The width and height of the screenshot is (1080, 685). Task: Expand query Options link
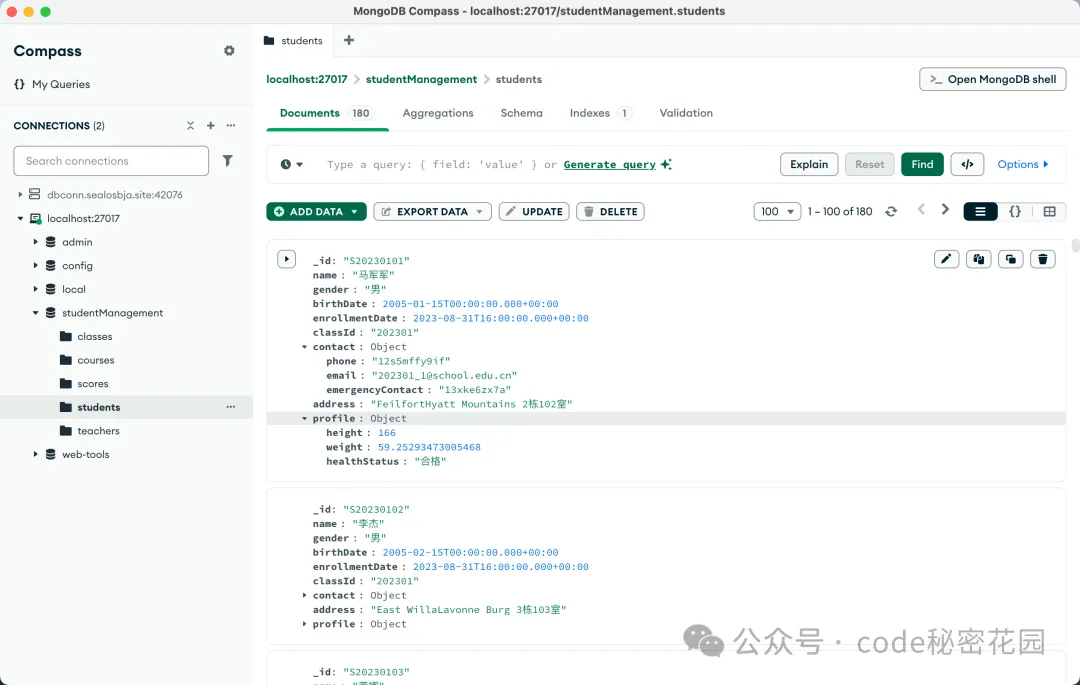tap(1023, 164)
